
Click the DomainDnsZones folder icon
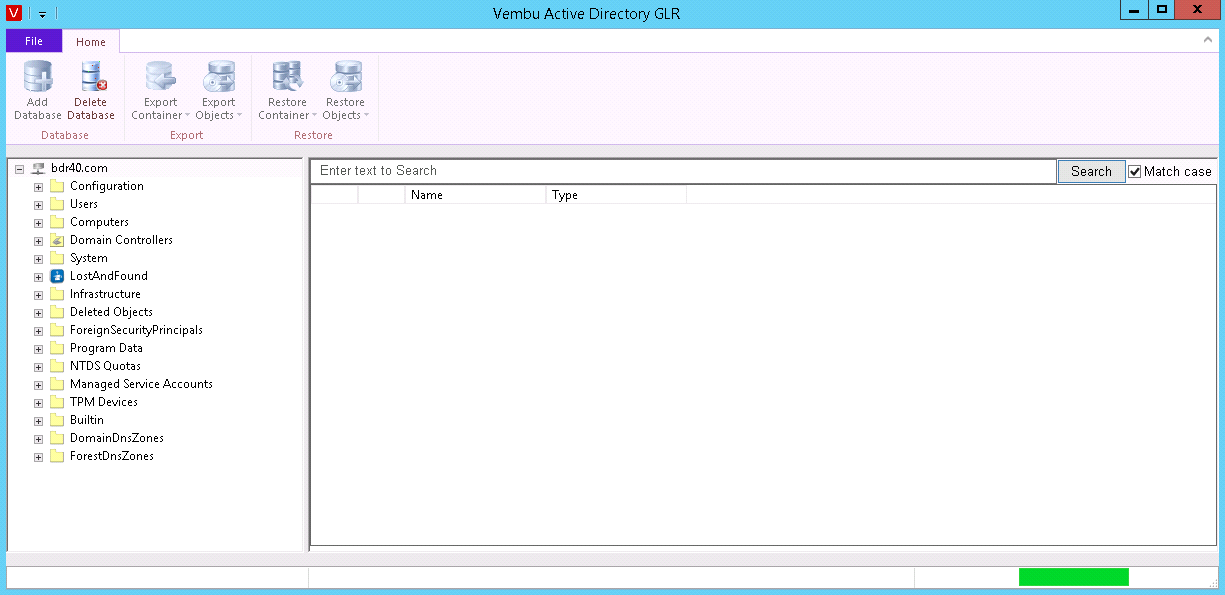click(57, 438)
